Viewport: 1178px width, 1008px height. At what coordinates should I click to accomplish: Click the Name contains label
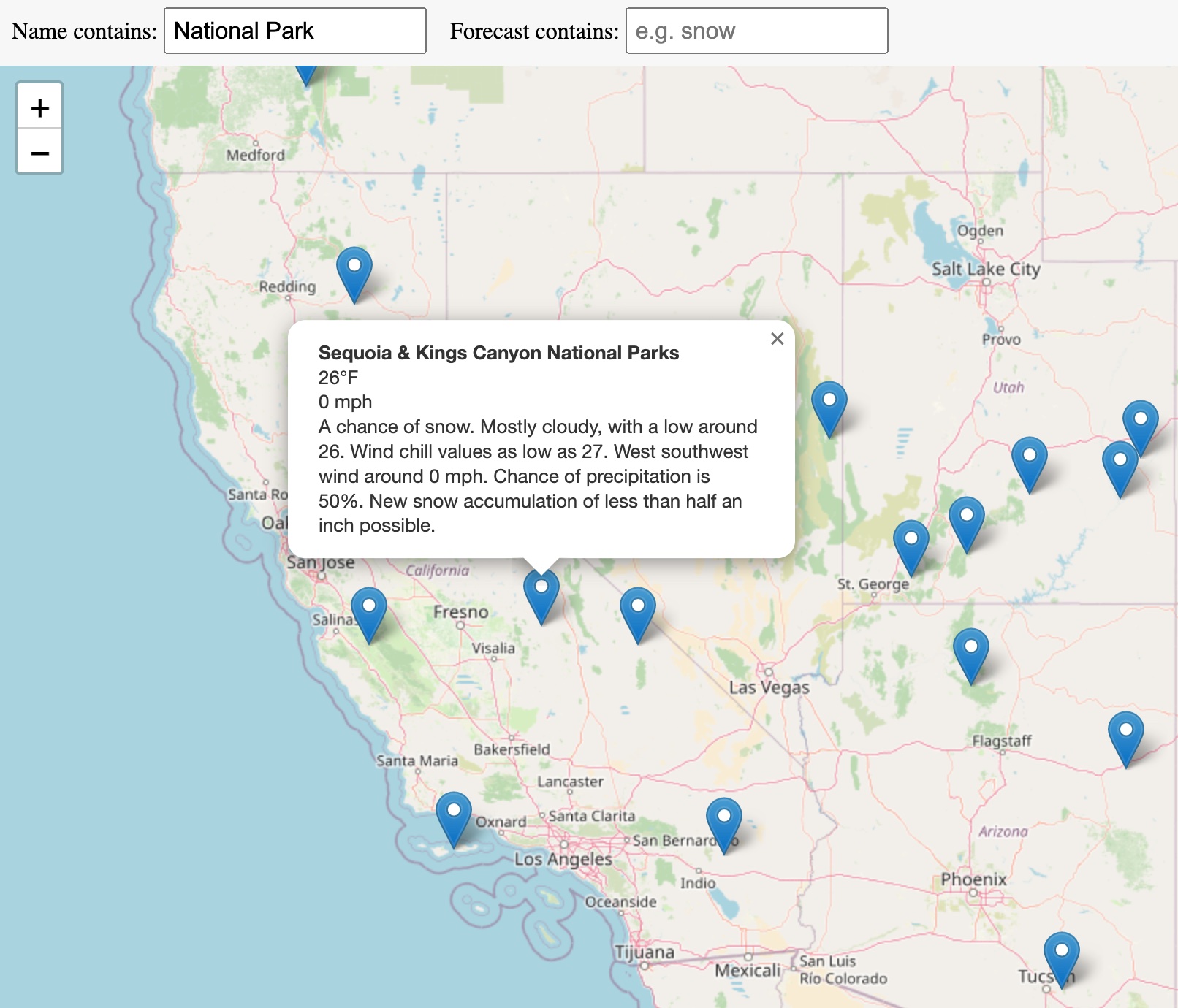[x=84, y=31]
